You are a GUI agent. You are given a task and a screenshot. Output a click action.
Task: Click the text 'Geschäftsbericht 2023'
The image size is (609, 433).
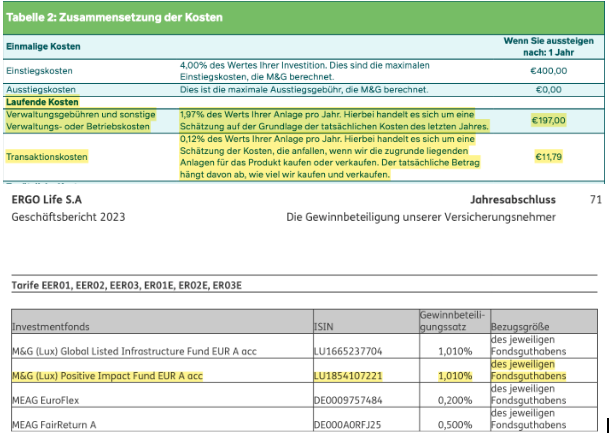click(x=68, y=217)
